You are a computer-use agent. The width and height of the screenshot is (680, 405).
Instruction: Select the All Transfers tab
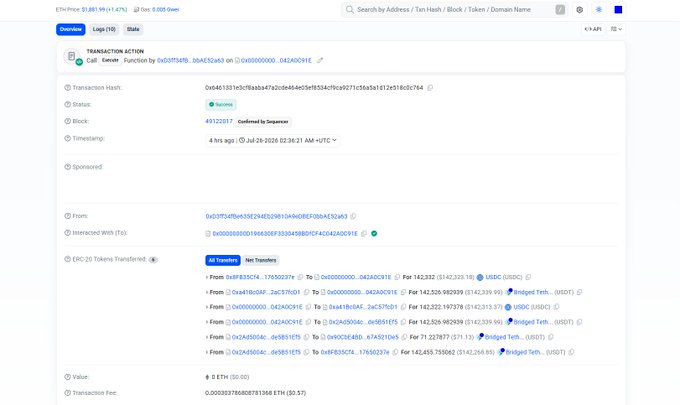tap(223, 260)
